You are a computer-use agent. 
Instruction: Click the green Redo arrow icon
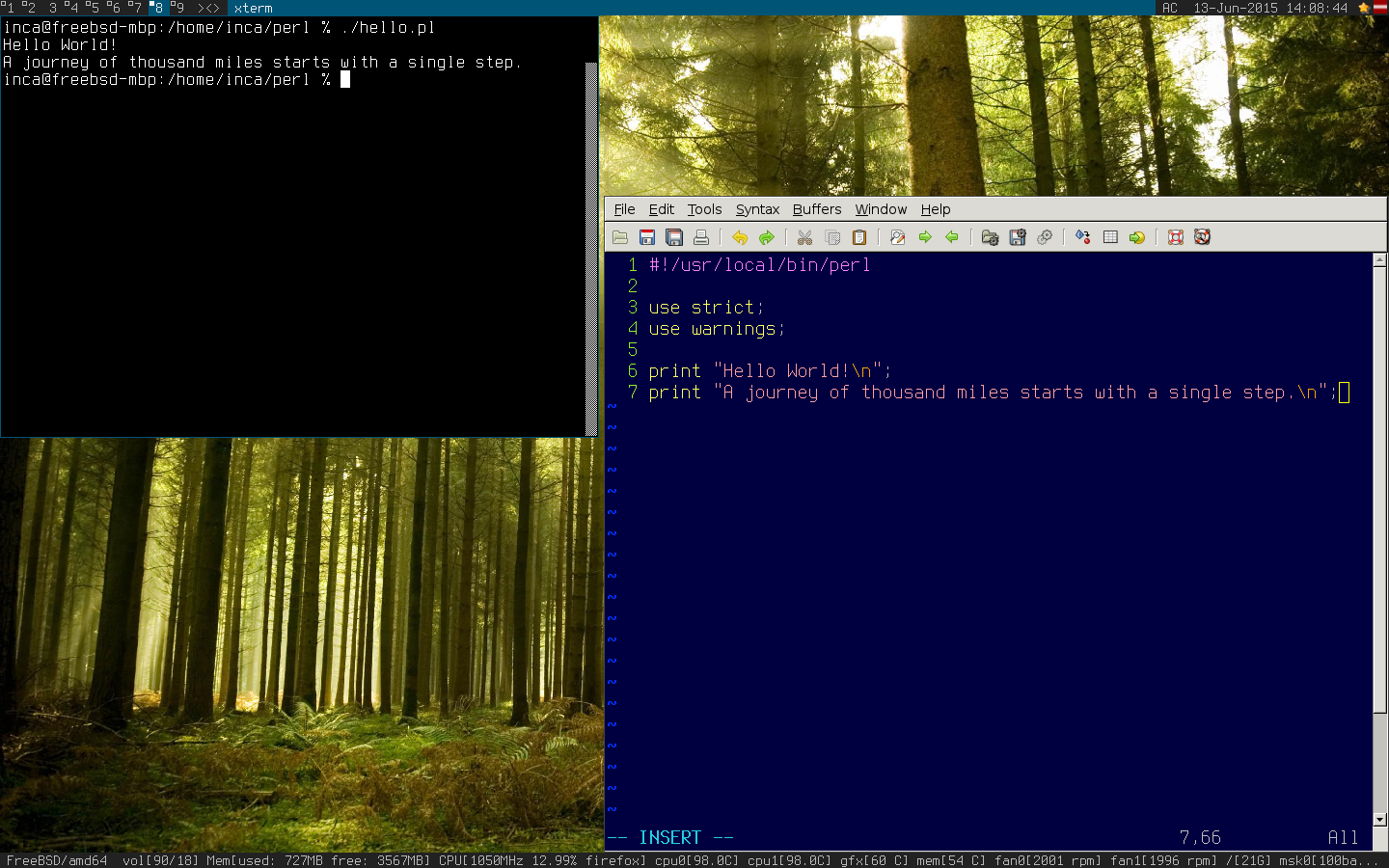coord(767,237)
